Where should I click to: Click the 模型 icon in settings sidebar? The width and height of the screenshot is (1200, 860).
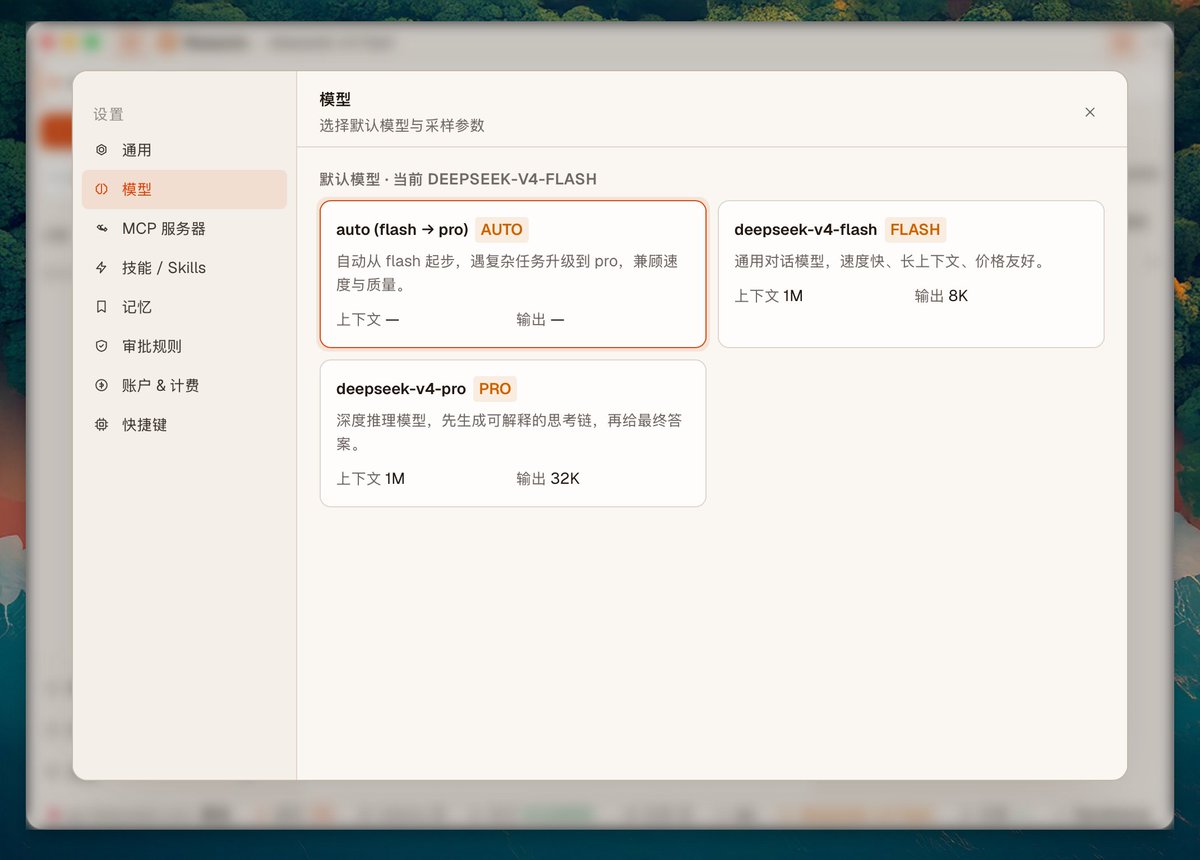pyautogui.click(x=101, y=189)
